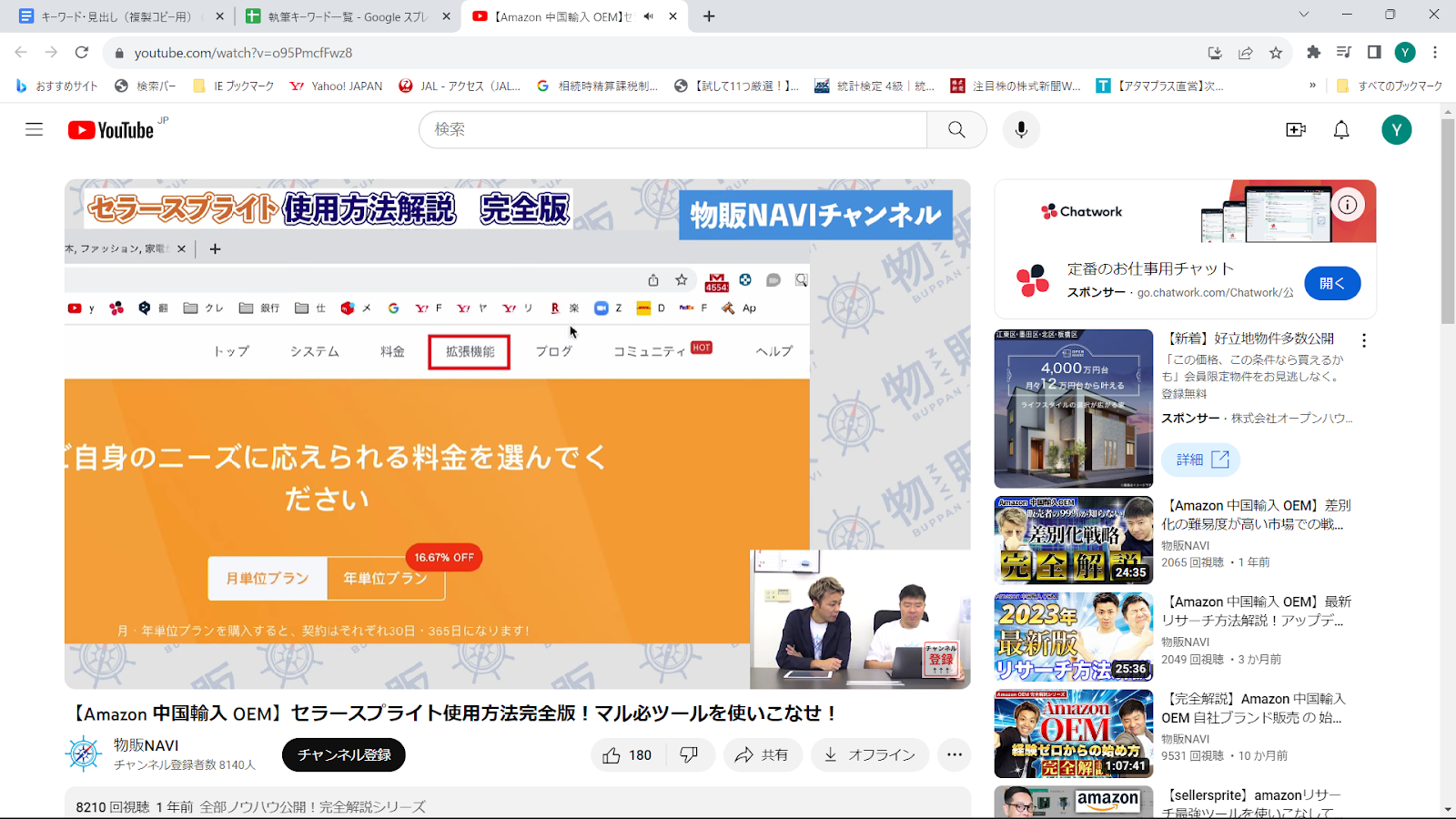Open 統計検定 4級 bookmark
The image size is (1456, 819).
(x=875, y=86)
